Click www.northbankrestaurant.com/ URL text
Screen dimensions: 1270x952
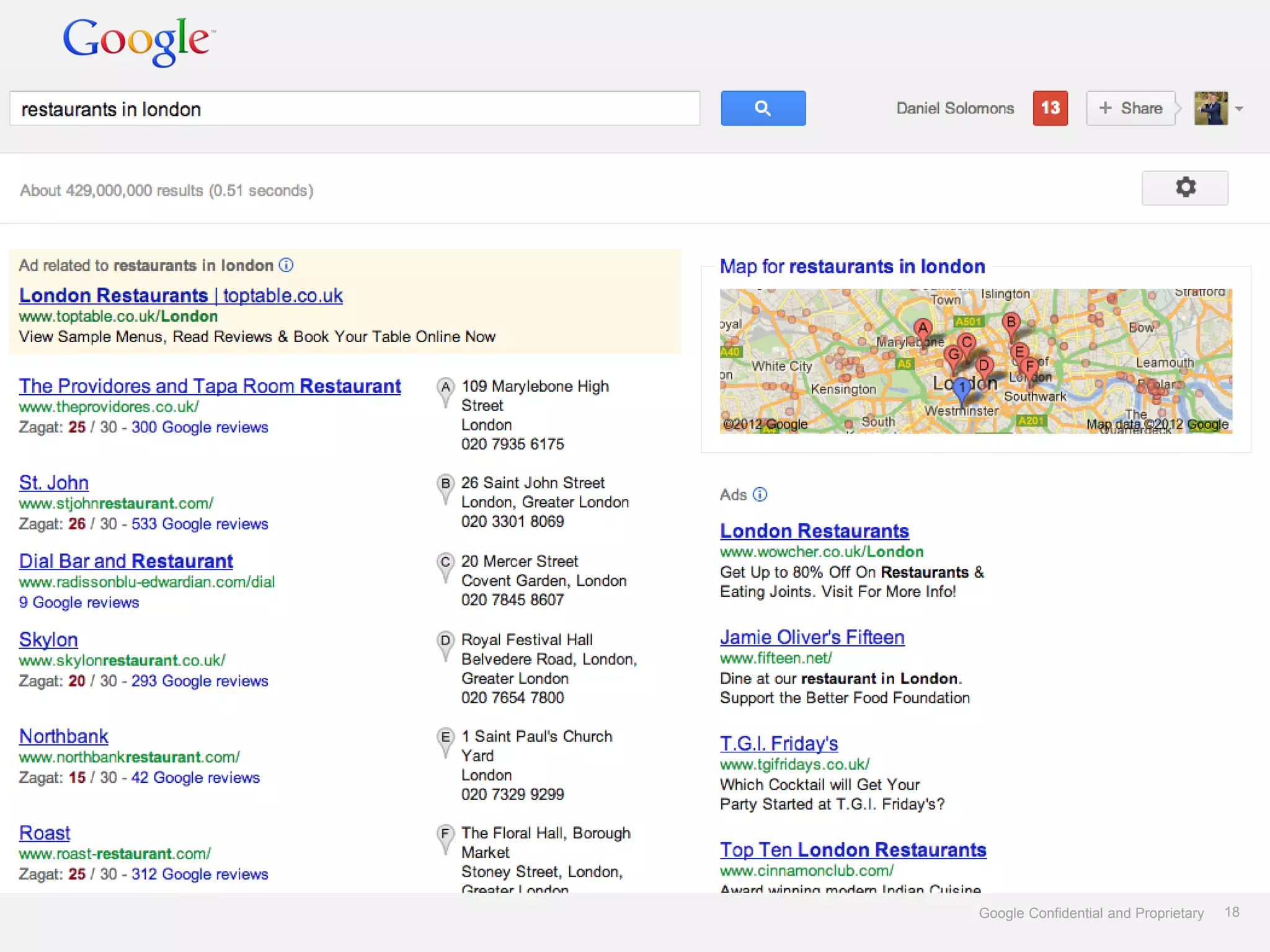click(129, 757)
